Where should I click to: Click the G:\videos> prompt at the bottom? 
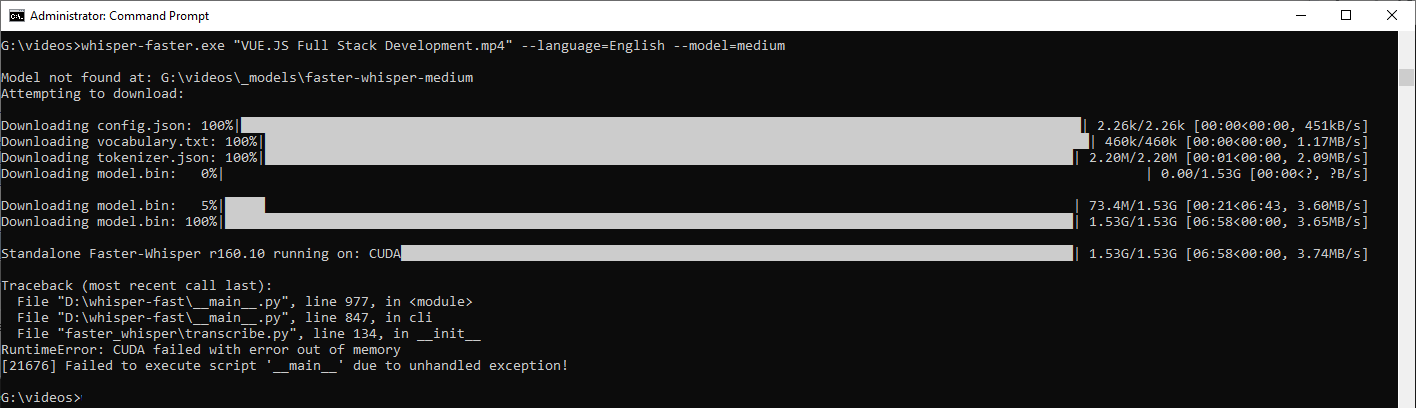pyautogui.click(x=41, y=398)
